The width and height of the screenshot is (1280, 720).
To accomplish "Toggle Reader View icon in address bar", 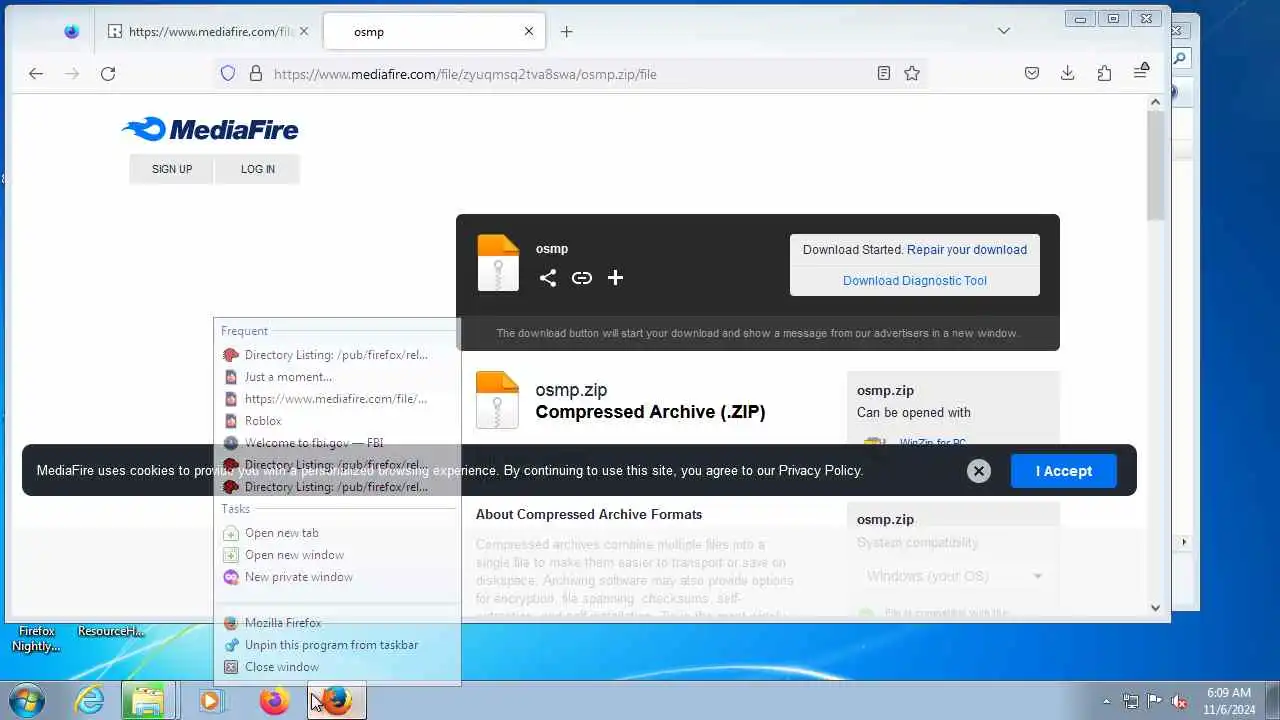I will [884, 73].
